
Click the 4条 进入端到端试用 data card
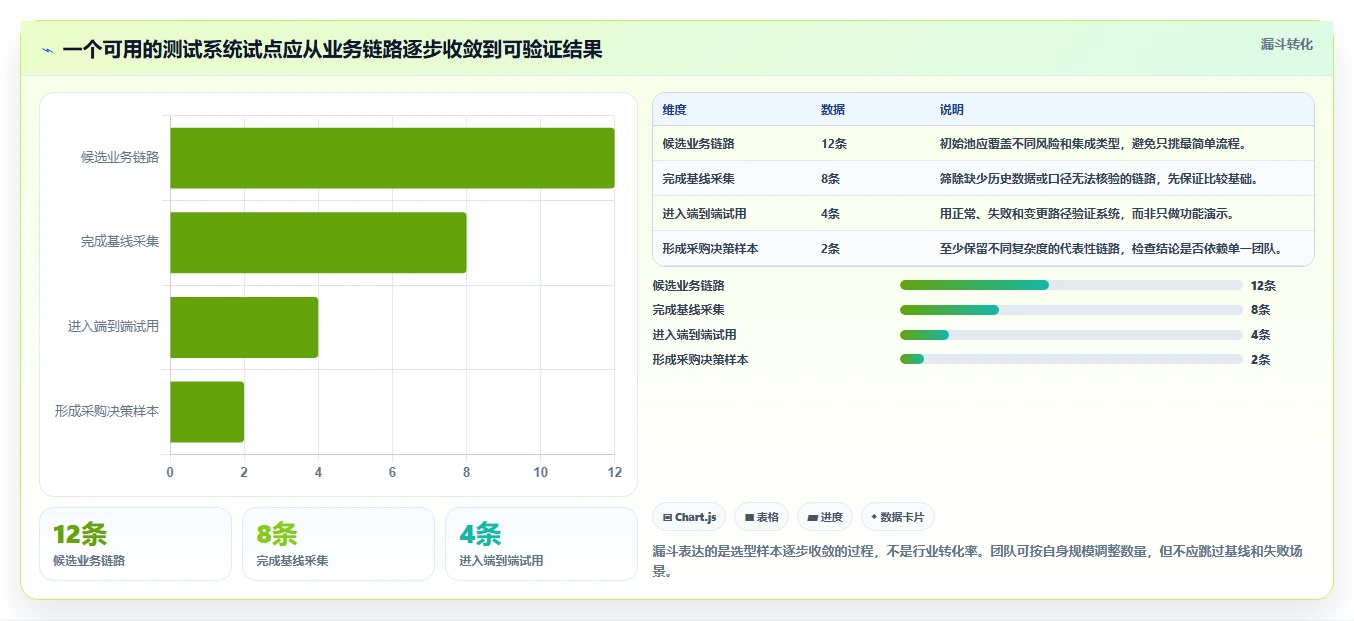[x=541, y=544]
